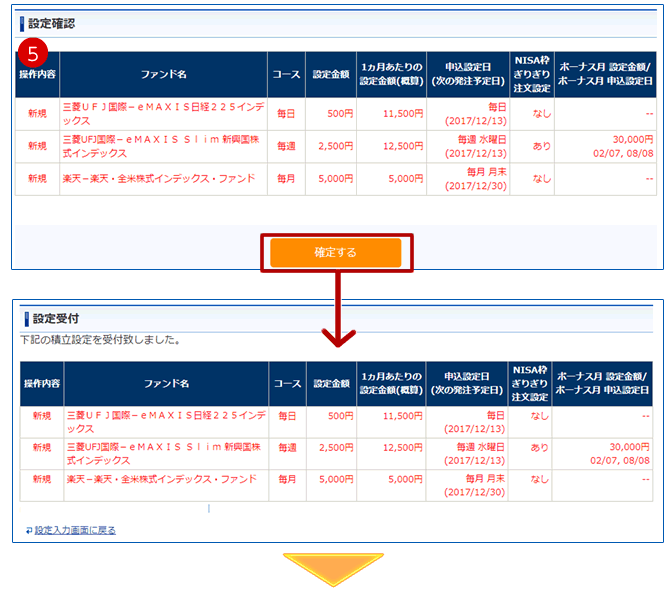Click the コース header in the 設定確認 table

[x=286, y=75]
